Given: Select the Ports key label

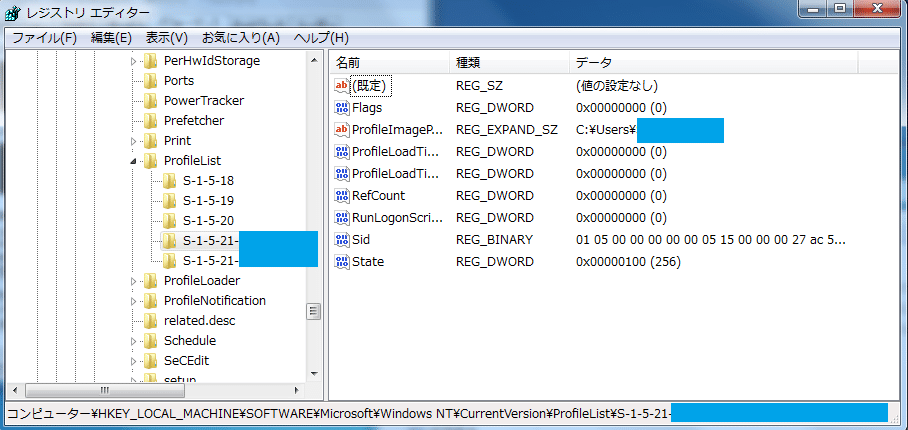Looking at the screenshot, I should (x=178, y=80).
